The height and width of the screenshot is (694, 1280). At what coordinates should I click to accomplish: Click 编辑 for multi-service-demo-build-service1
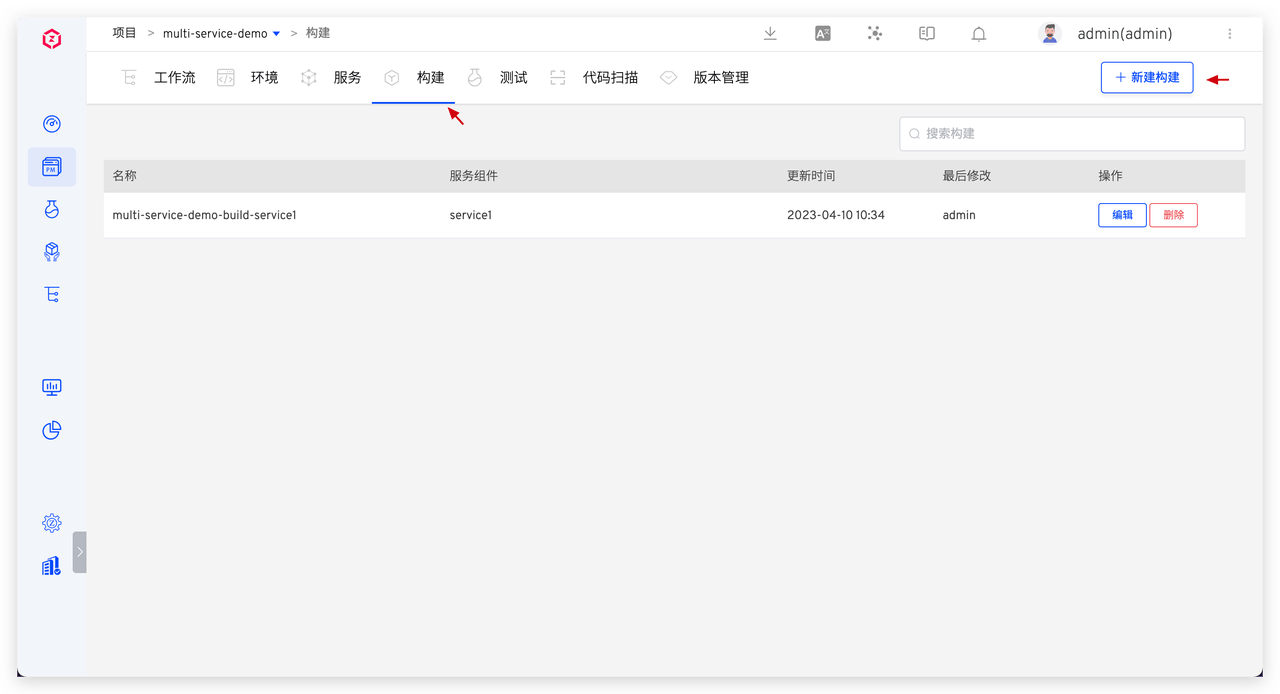click(x=1122, y=215)
